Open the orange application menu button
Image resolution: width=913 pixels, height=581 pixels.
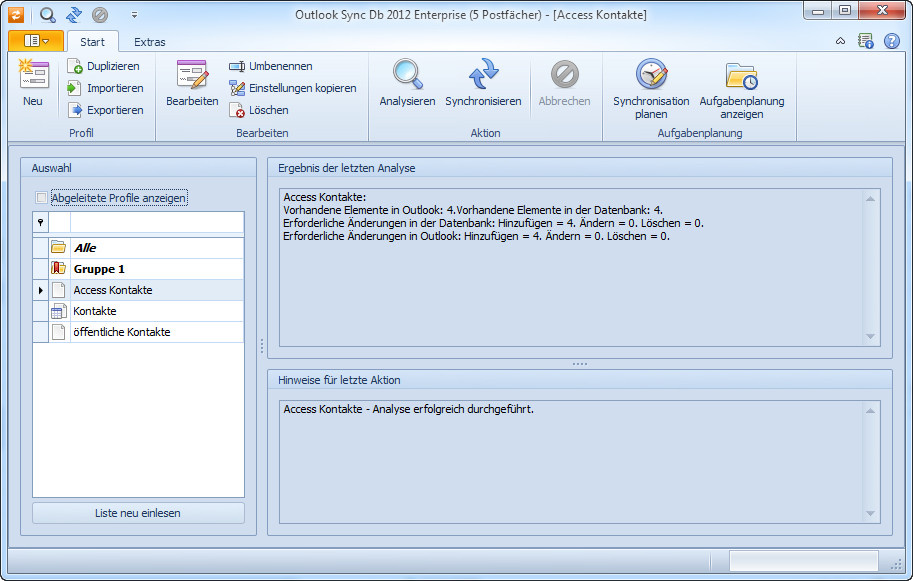[x=36, y=41]
